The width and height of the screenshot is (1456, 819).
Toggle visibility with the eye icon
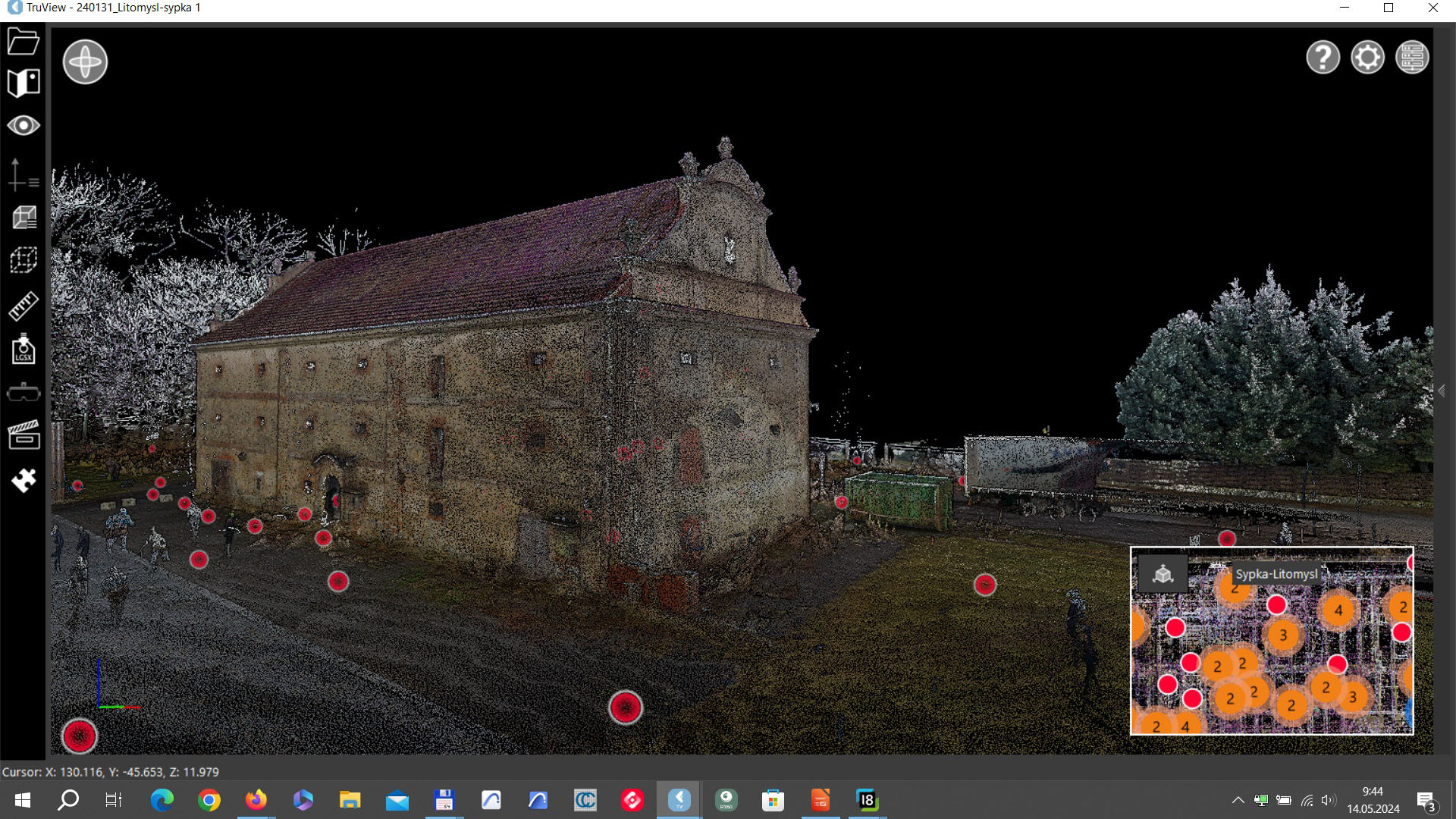[x=24, y=126]
